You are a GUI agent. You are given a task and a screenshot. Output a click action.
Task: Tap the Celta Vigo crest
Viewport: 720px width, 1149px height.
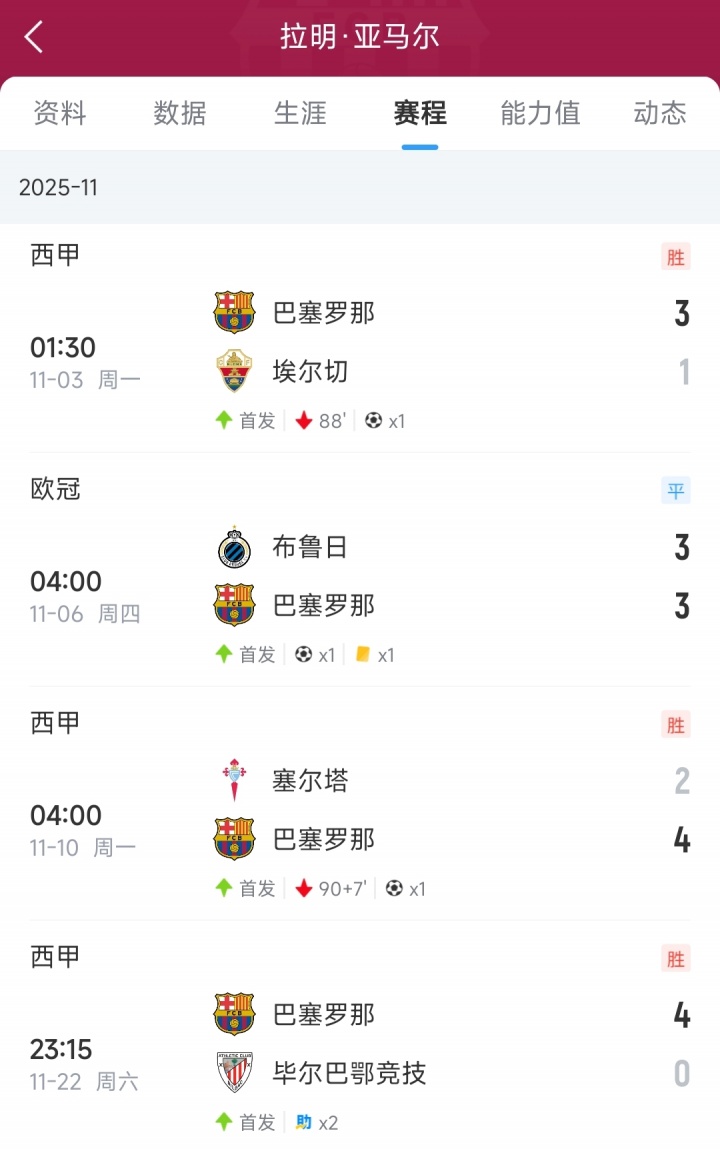pyautogui.click(x=234, y=781)
